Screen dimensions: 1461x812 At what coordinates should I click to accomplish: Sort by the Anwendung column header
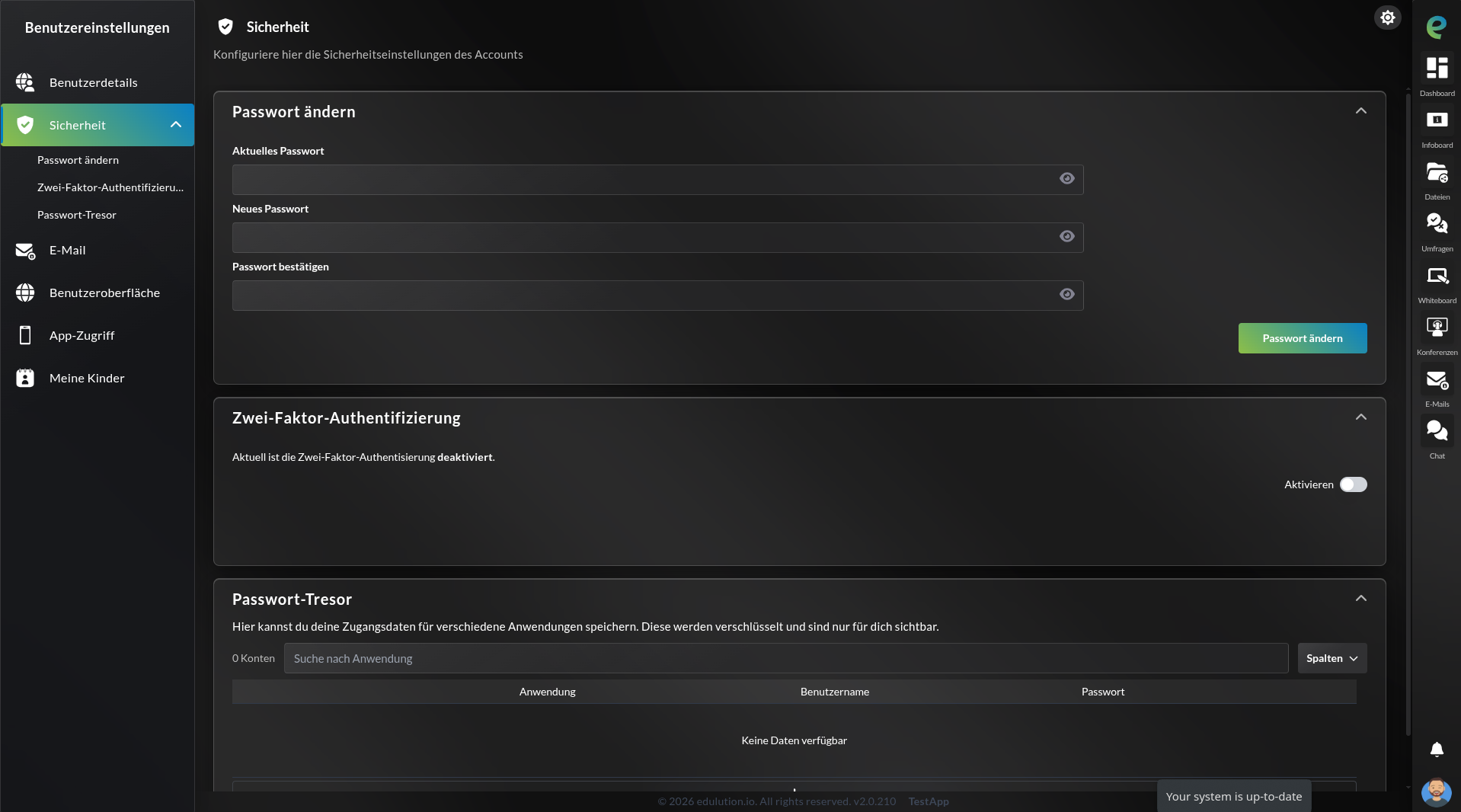point(548,692)
